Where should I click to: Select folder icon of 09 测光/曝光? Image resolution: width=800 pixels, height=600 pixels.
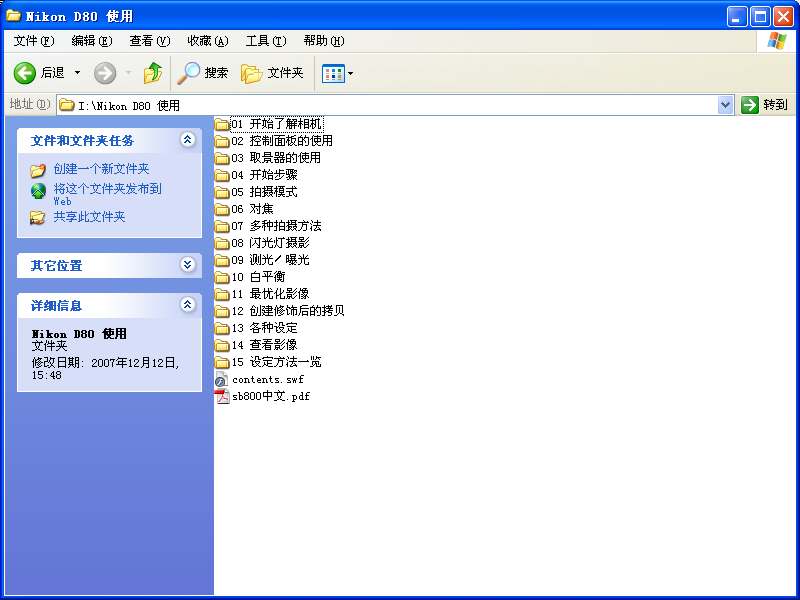(x=222, y=260)
